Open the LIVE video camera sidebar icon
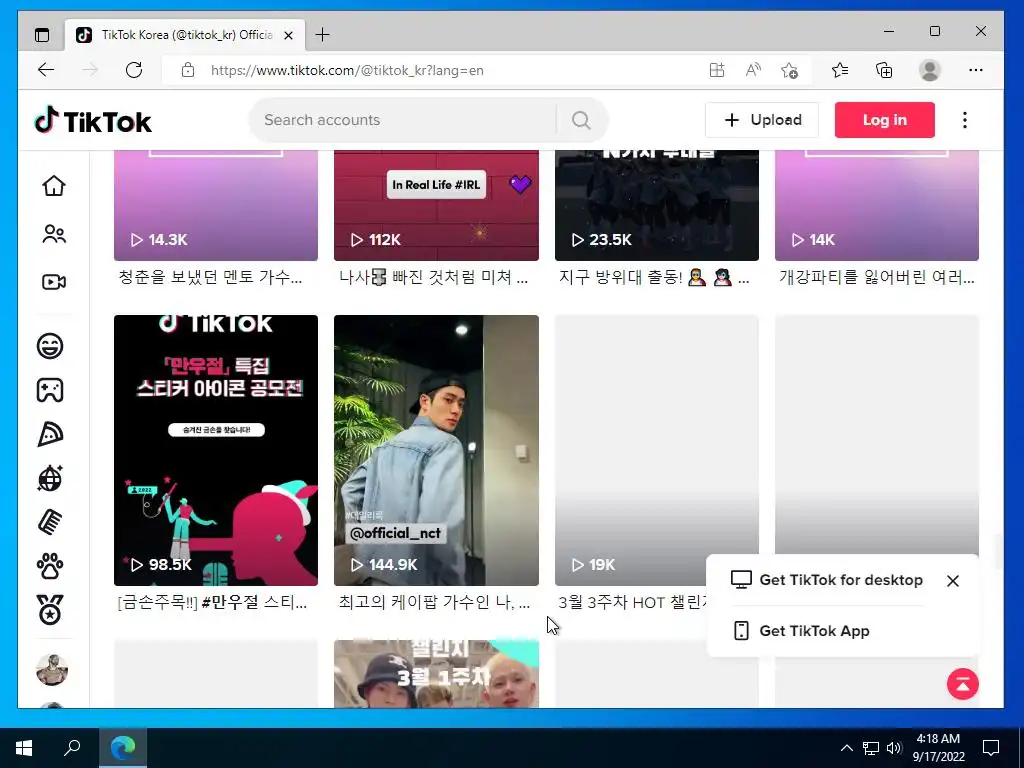This screenshot has width=1024, height=768. [54, 282]
